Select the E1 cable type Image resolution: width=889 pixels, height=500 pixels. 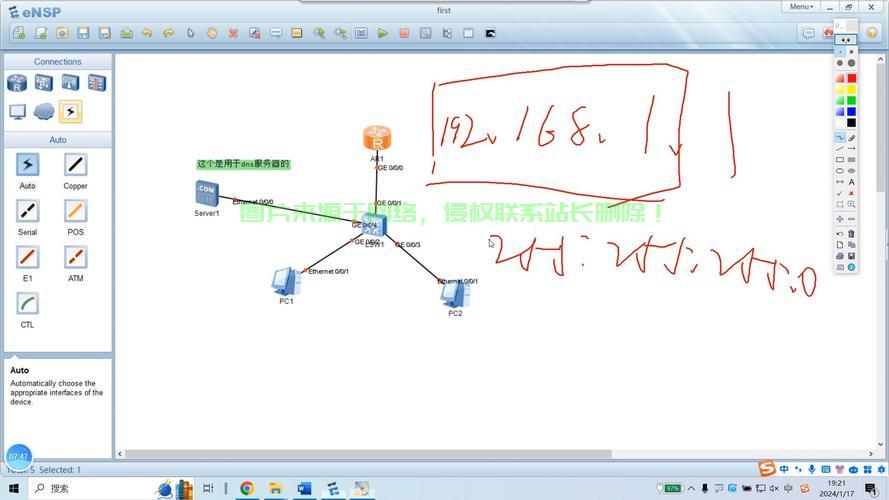27,257
